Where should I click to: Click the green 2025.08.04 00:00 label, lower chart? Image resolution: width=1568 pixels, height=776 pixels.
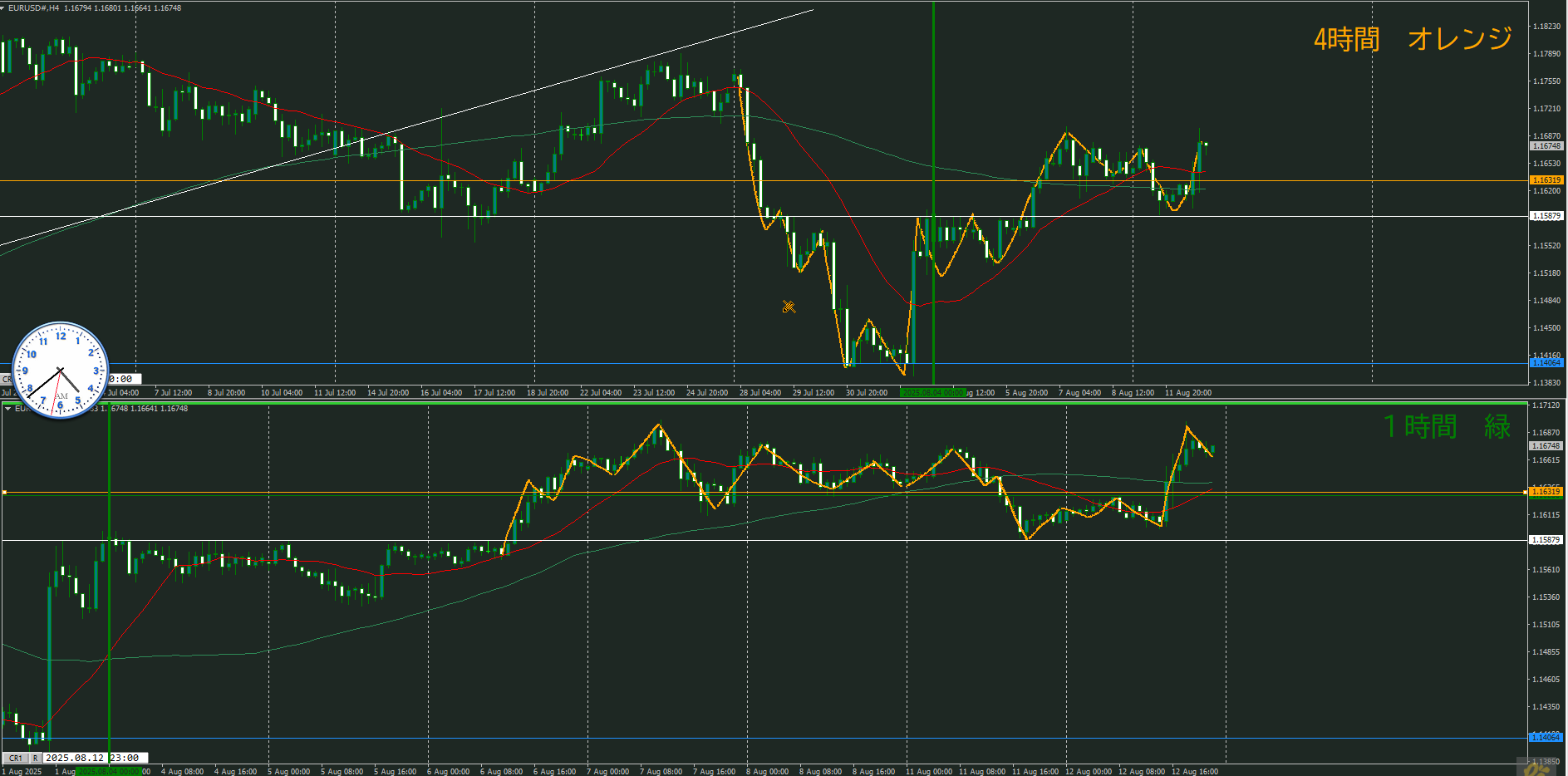(x=108, y=772)
